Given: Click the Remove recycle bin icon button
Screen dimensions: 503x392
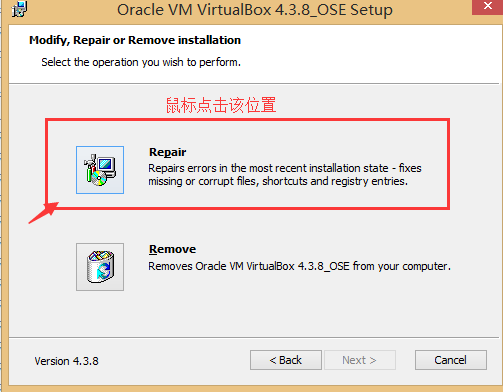Looking at the screenshot, I should (x=100, y=267).
